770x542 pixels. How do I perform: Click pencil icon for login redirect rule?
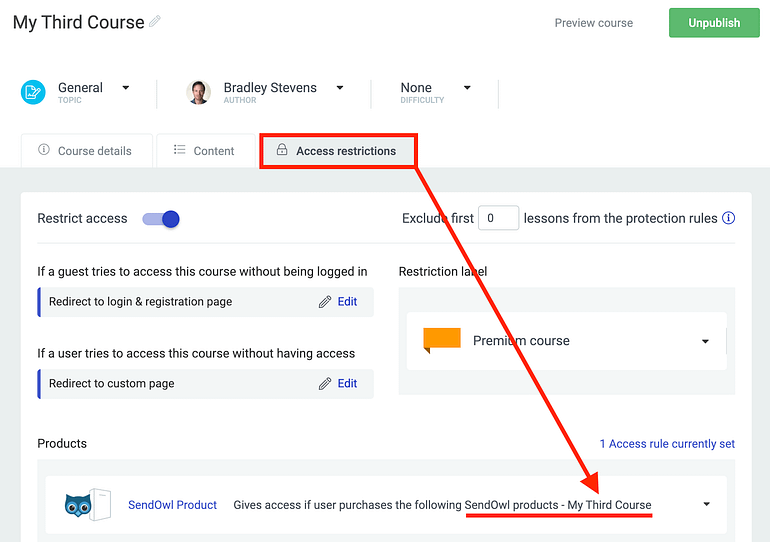325,302
